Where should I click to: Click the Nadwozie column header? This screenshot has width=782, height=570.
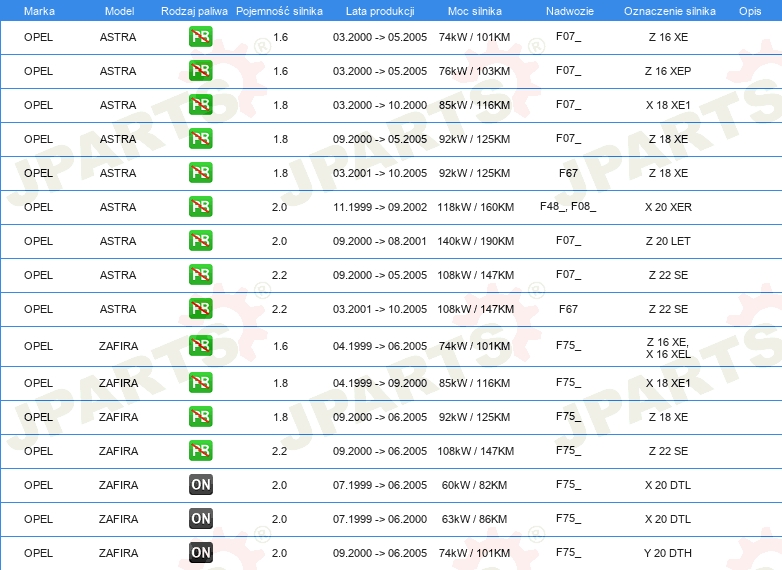570,11
